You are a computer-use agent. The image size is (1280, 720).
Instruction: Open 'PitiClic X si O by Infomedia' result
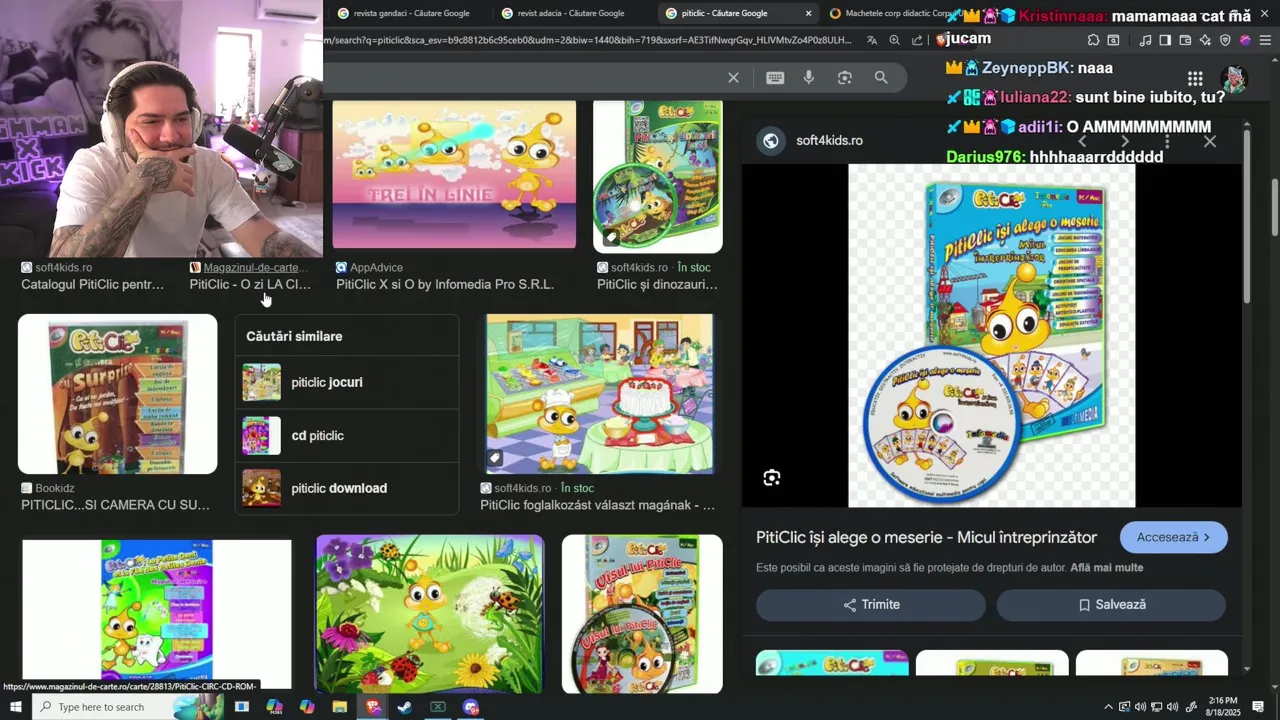[445, 284]
